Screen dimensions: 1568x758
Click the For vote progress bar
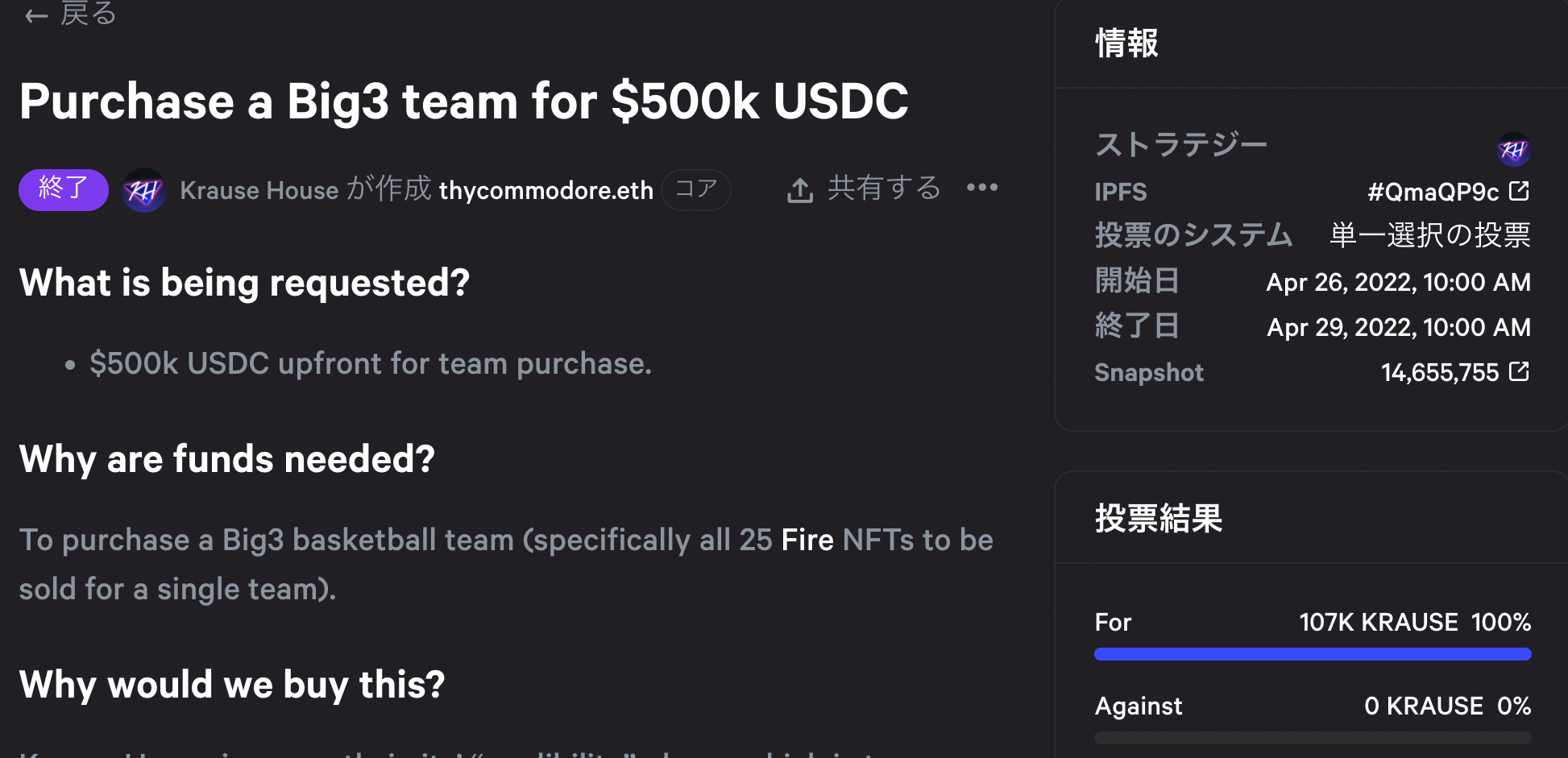pyautogui.click(x=1313, y=654)
